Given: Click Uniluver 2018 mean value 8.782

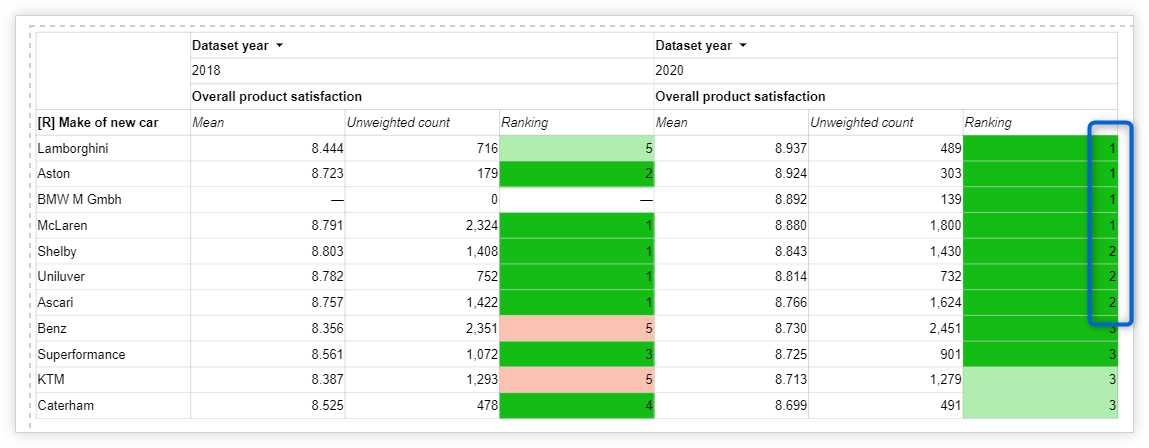Looking at the screenshot, I should tap(328, 277).
